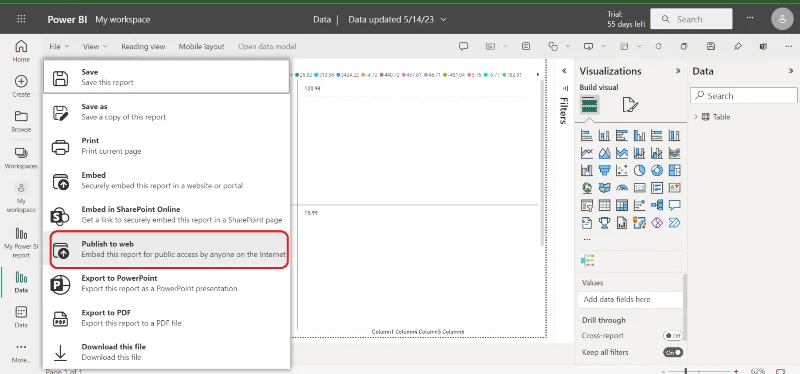Click the toolbar refresh icon
800x374 pixels.
pos(658,46)
